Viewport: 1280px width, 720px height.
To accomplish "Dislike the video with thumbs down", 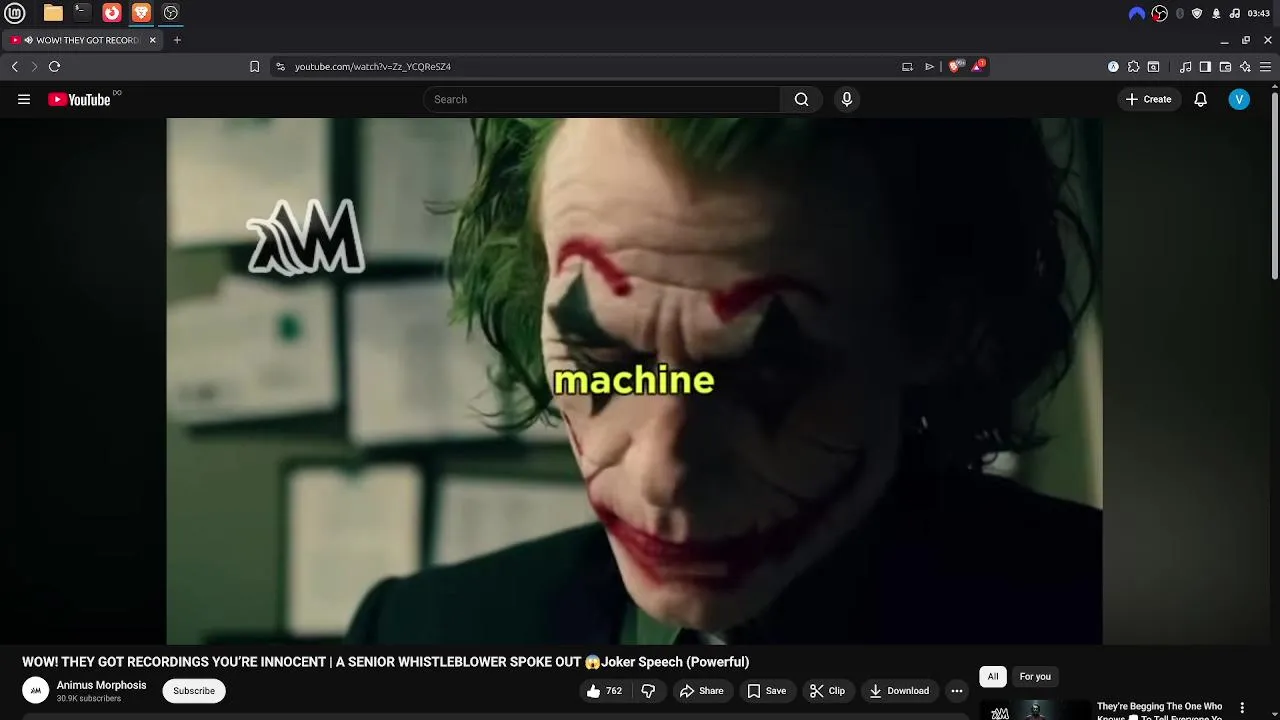I will point(648,691).
